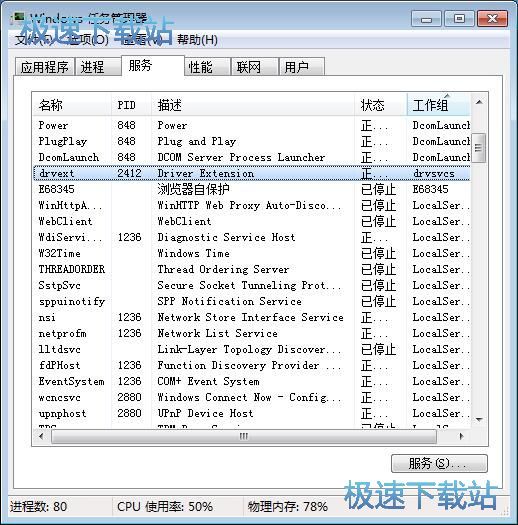Open the 帮助(H) menu
Viewport: 518px width, 525px height.
pos(197,40)
